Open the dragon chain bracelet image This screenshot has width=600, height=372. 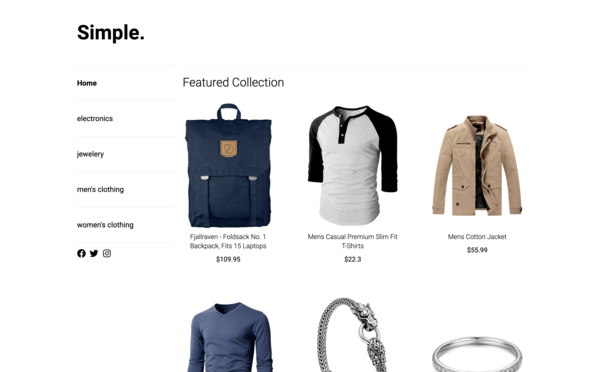pos(353,335)
